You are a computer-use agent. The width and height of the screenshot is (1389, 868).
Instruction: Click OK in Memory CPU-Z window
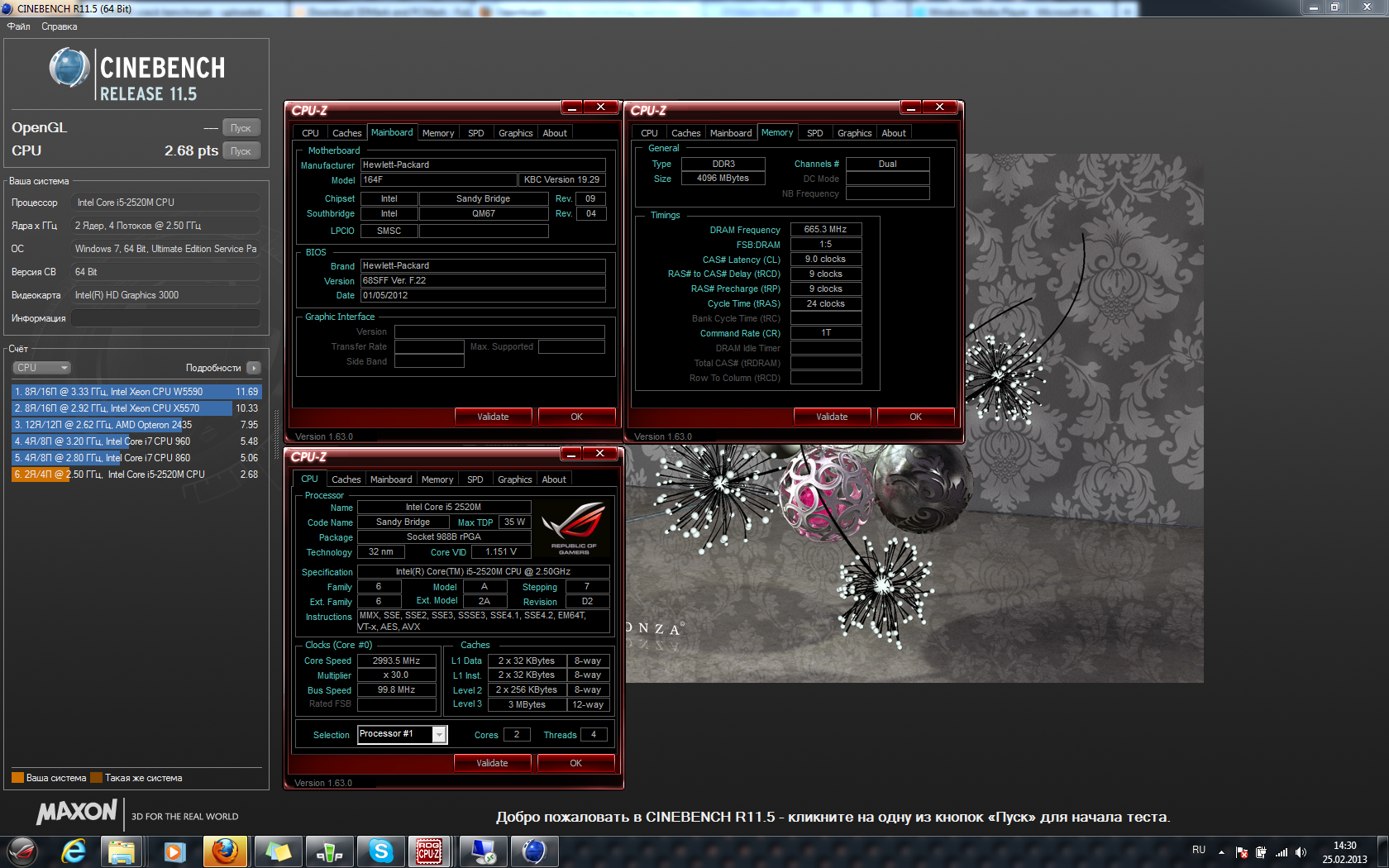pos(916,417)
